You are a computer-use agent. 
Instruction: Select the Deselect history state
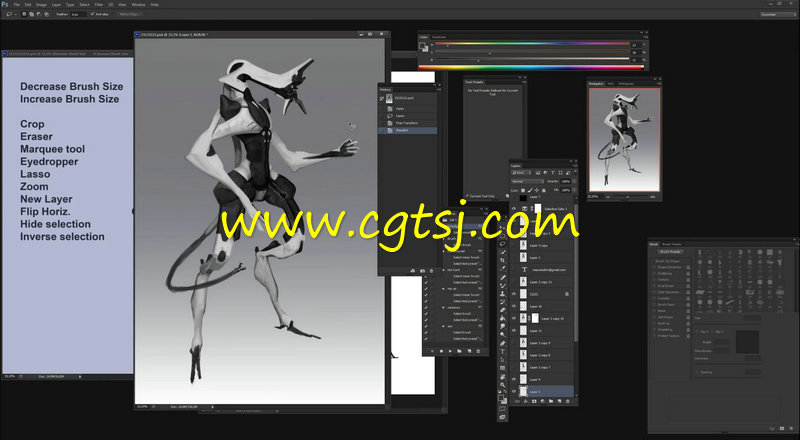408,130
